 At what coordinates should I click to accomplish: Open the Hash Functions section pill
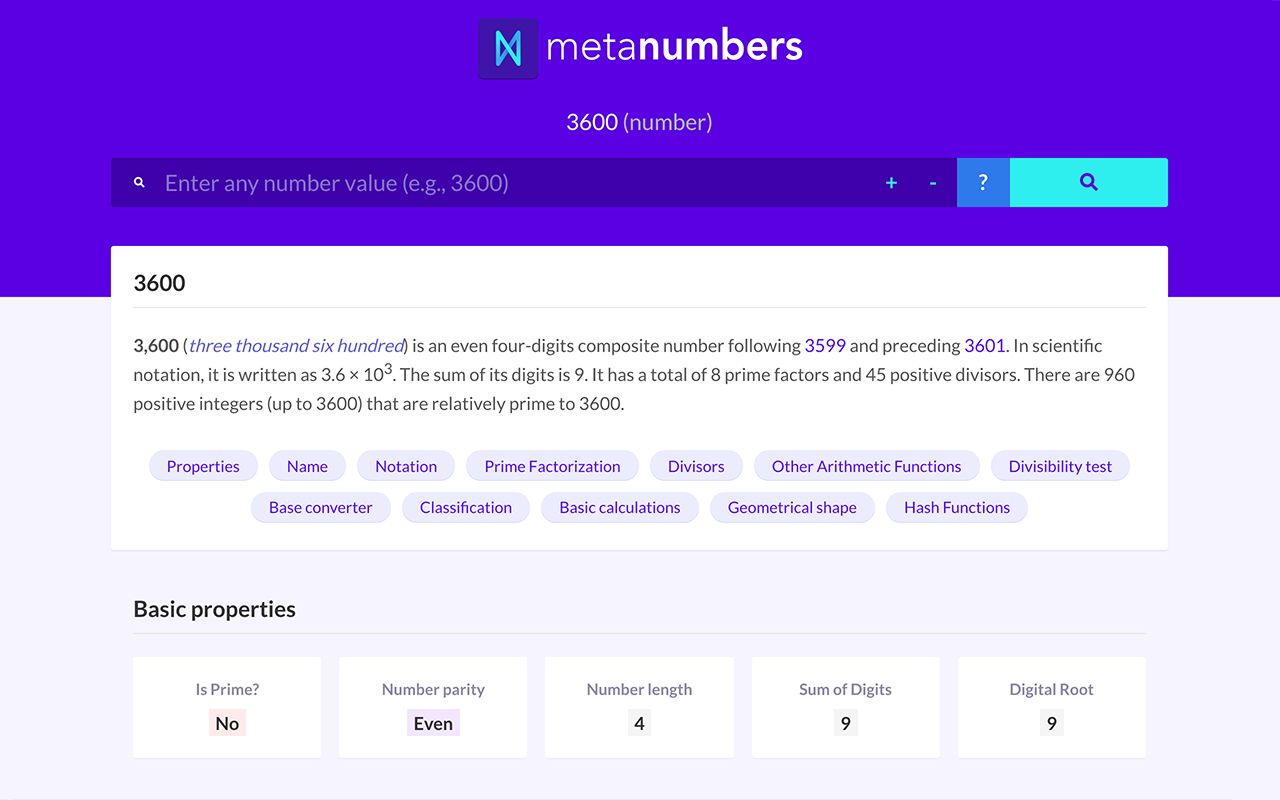[x=956, y=507]
